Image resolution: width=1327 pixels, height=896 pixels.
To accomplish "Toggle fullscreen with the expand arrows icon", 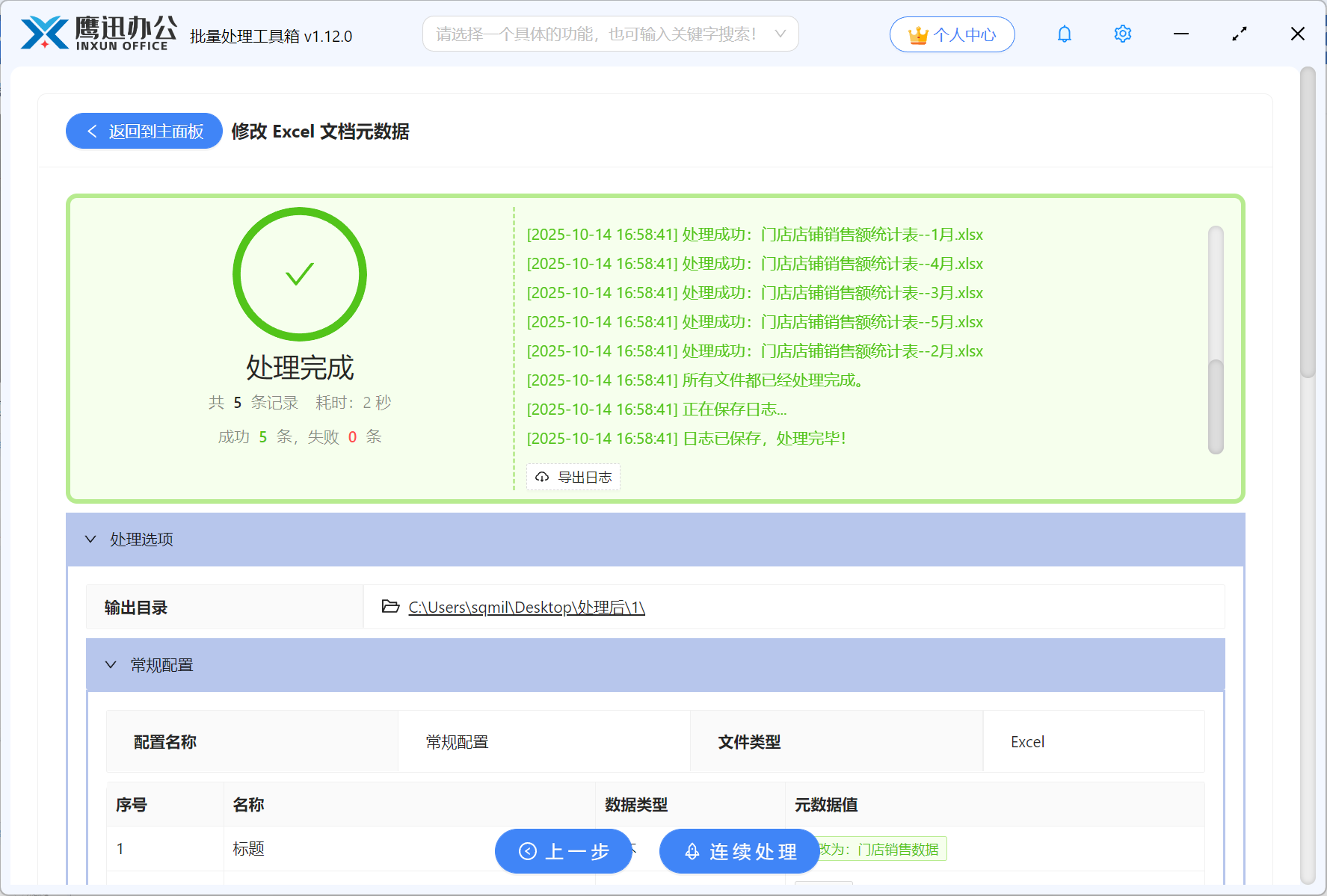I will [x=1239, y=34].
